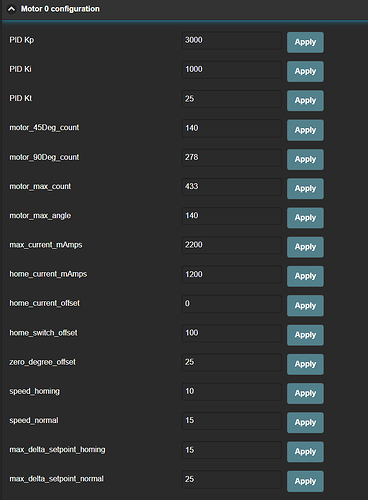Focus the motor_90Deg_count input field

click(x=232, y=157)
